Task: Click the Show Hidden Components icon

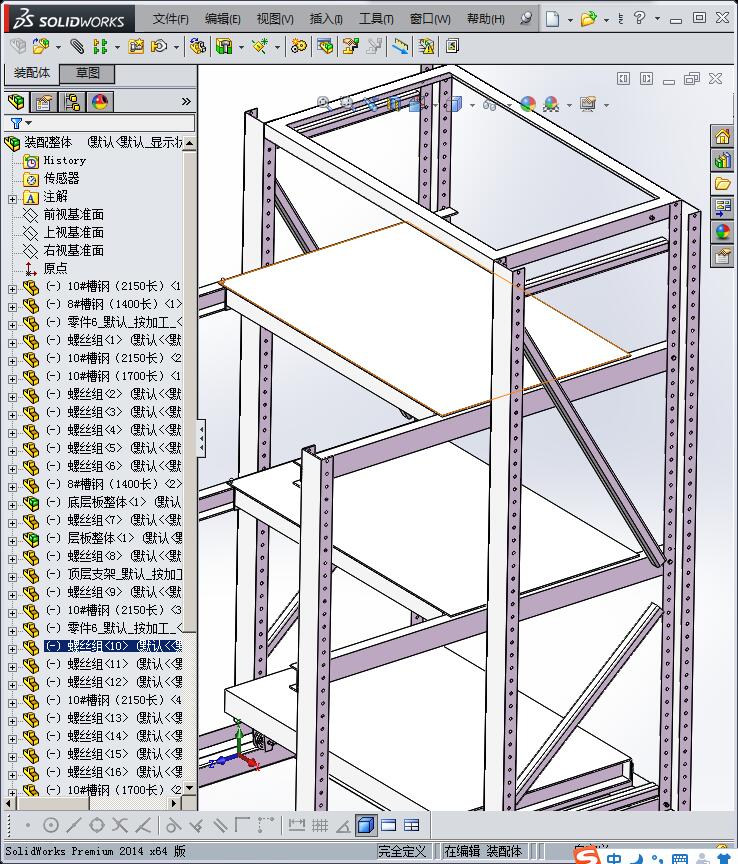Action: (x=197, y=46)
